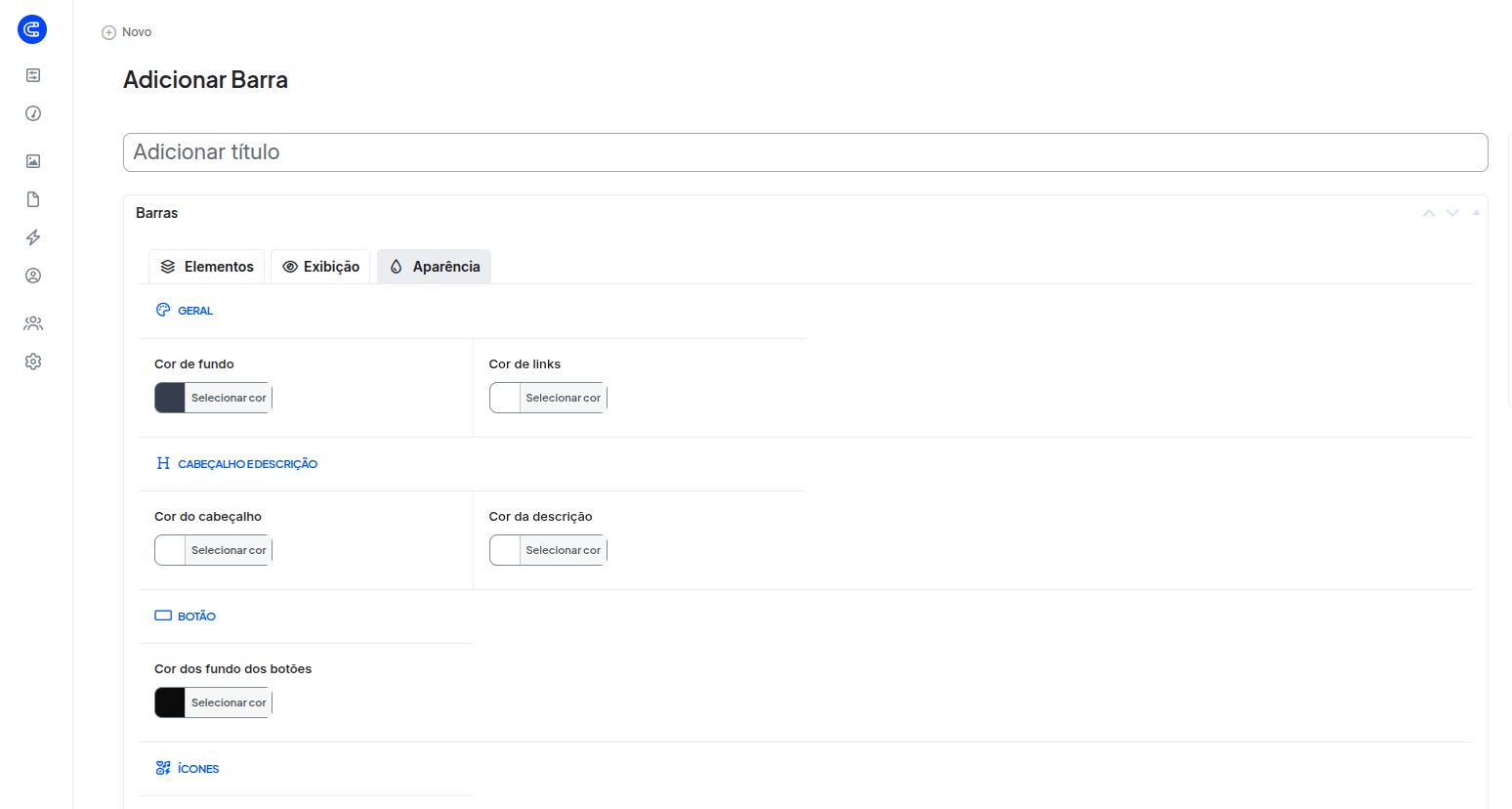Move the Barras panel down with the chevron

pyautogui.click(x=1452, y=213)
